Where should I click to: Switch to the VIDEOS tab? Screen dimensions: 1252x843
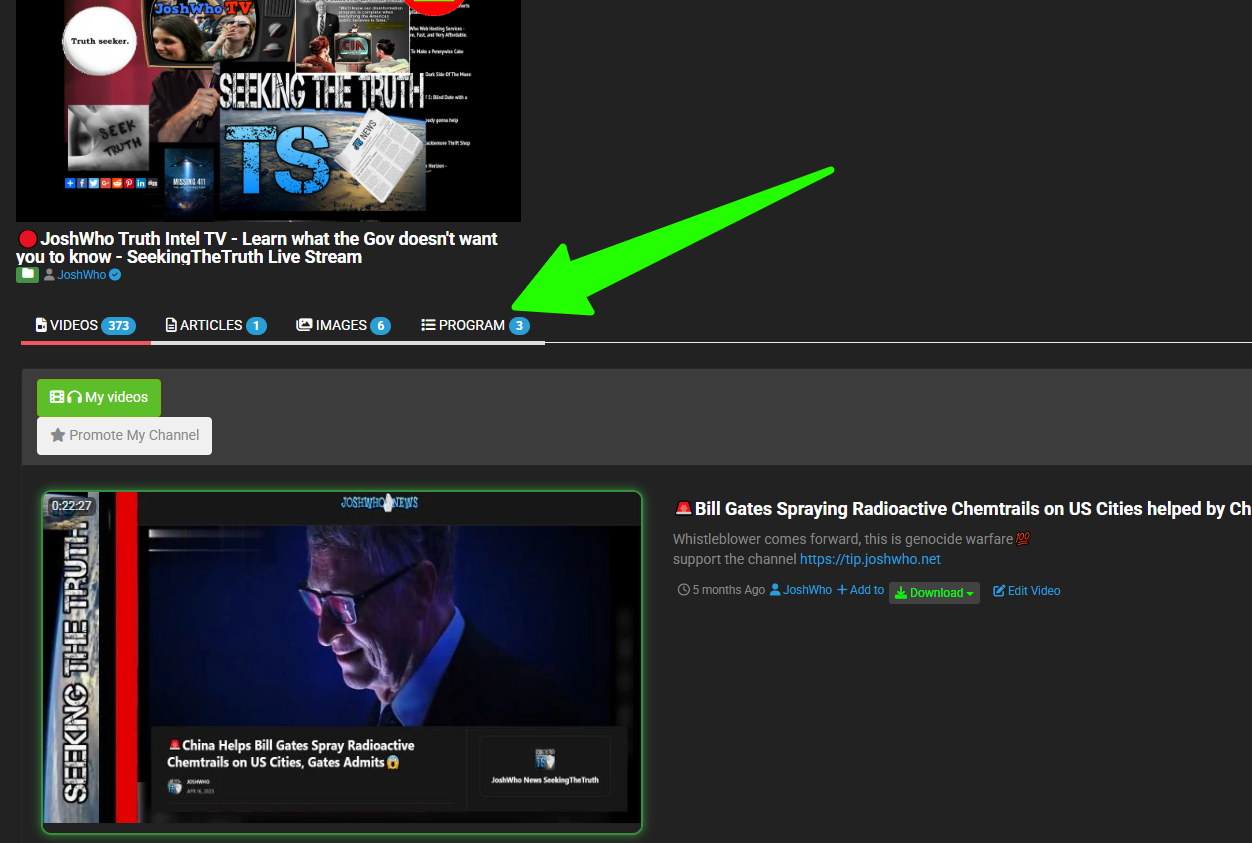pos(85,325)
